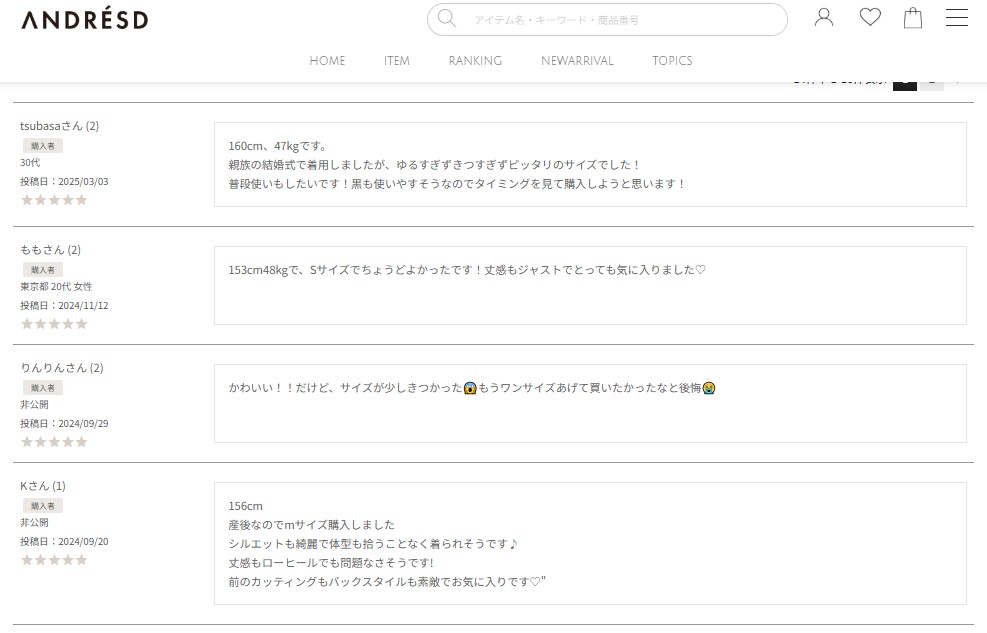Click the ANDRÉSD logo
Viewport: 987px width, 633px height.
pyautogui.click(x=85, y=20)
